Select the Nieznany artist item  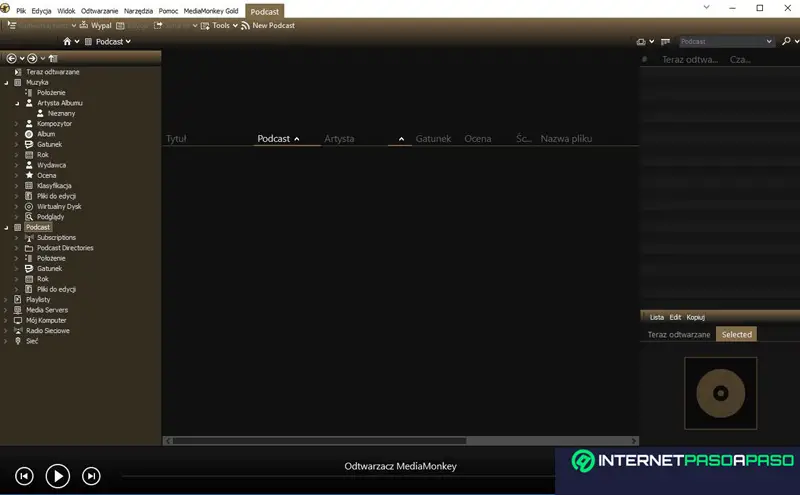[x=61, y=113]
